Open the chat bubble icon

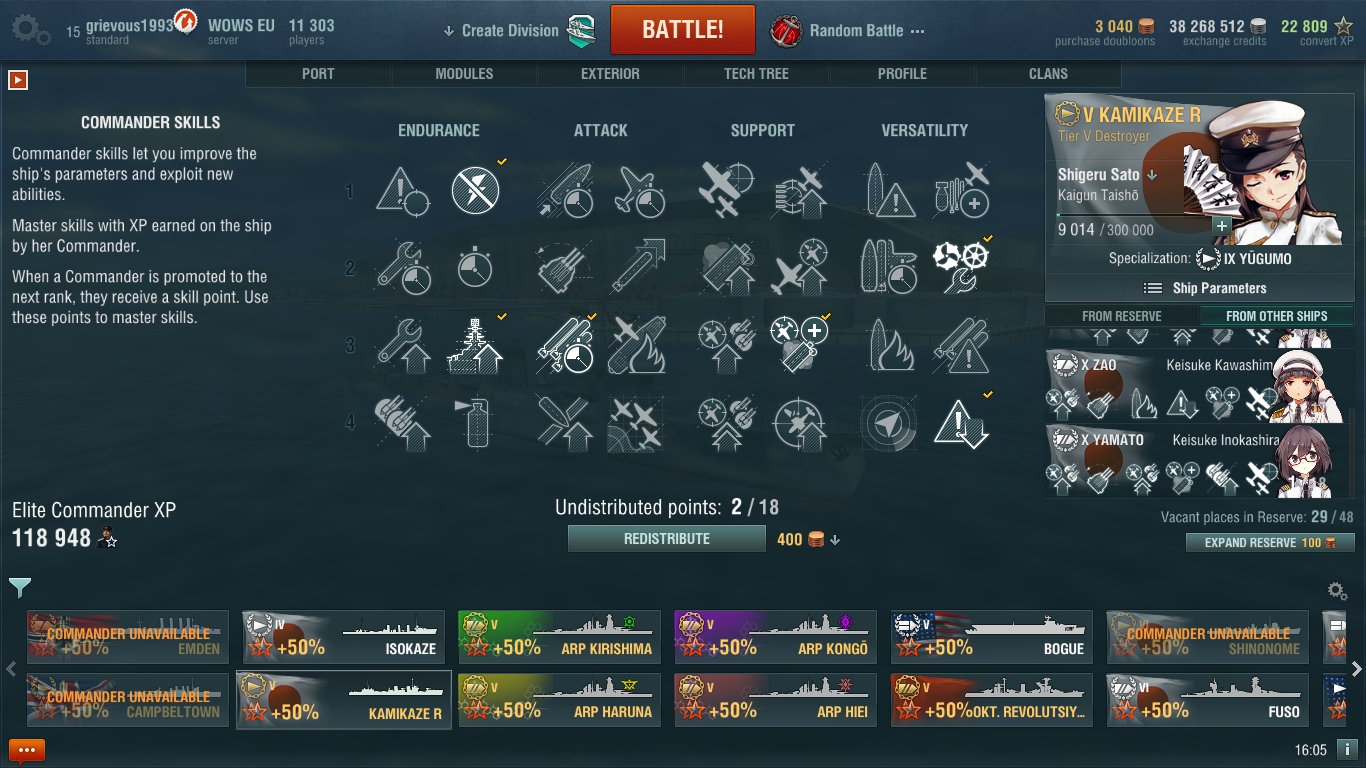(27, 750)
